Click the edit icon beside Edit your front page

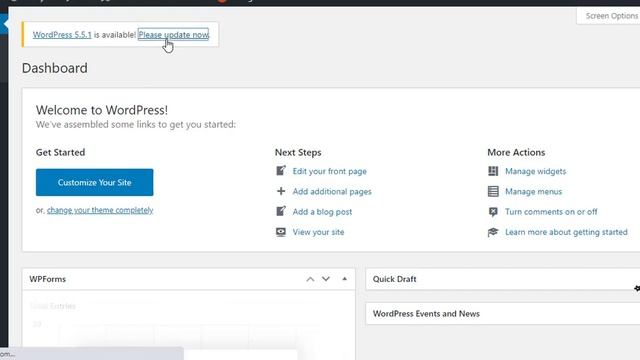tap(281, 171)
